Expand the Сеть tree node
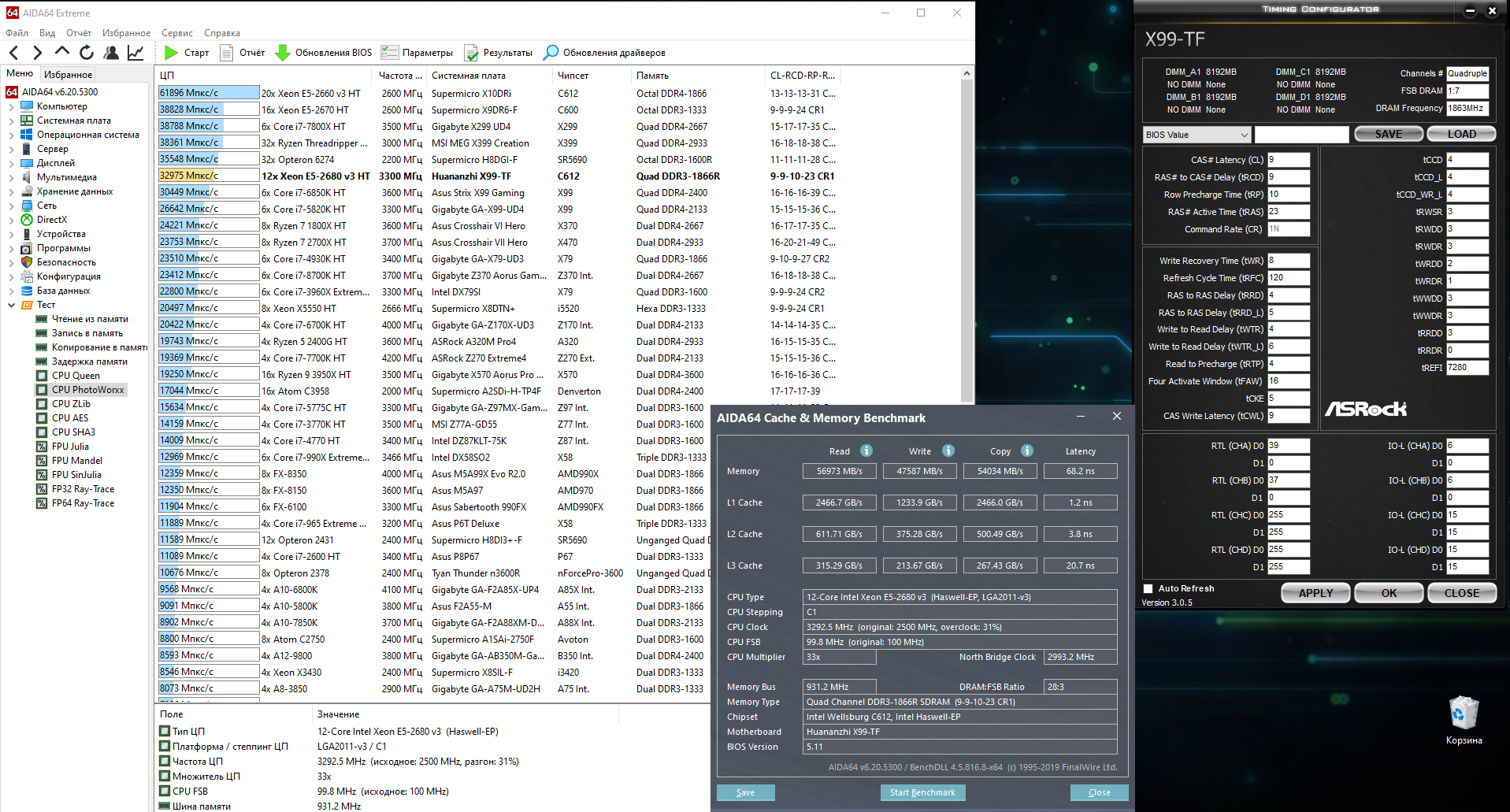Screen dimensions: 1510x812 pos(11,206)
